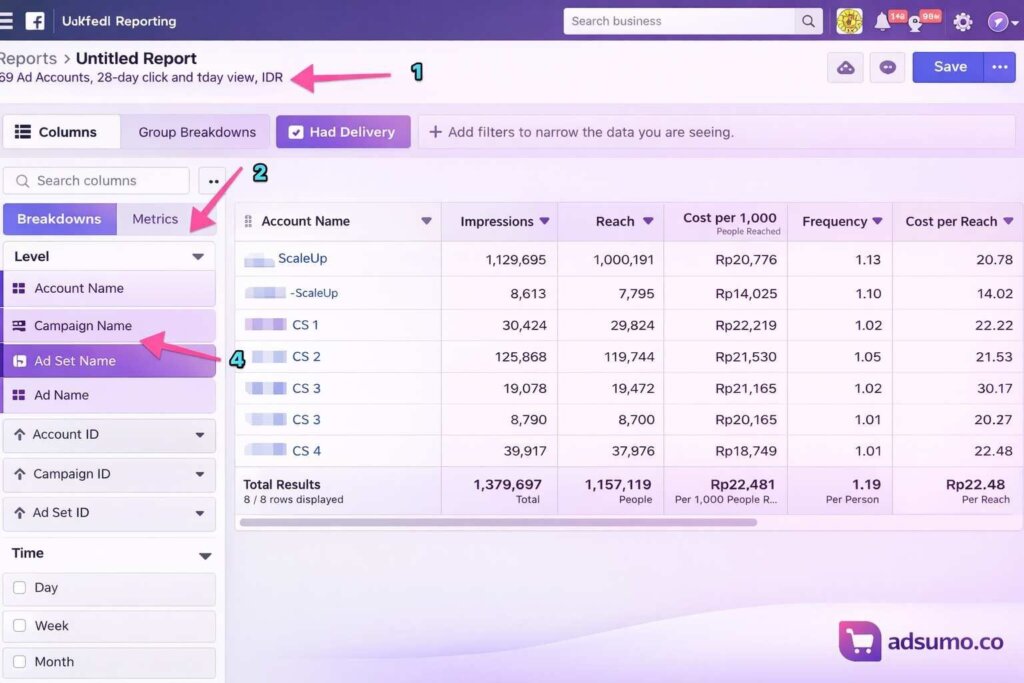This screenshot has height=683, width=1024.
Task: Click the more options dots beside Save
Action: click(998, 67)
